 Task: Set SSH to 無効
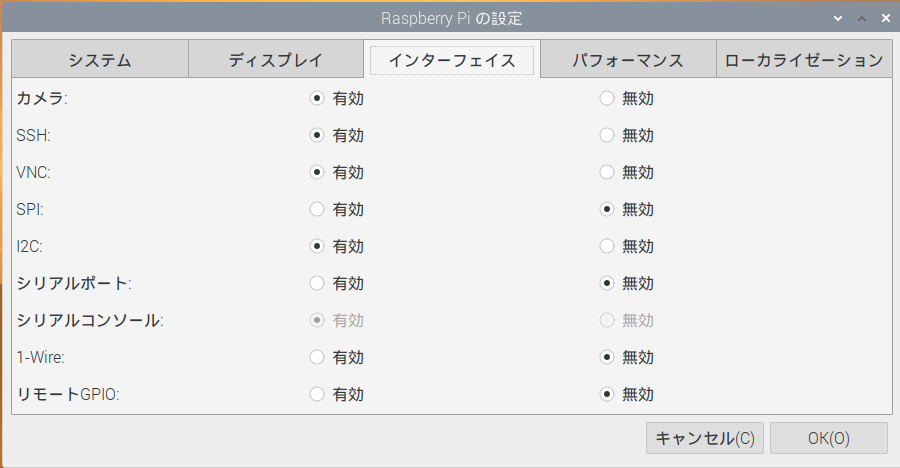[606, 135]
